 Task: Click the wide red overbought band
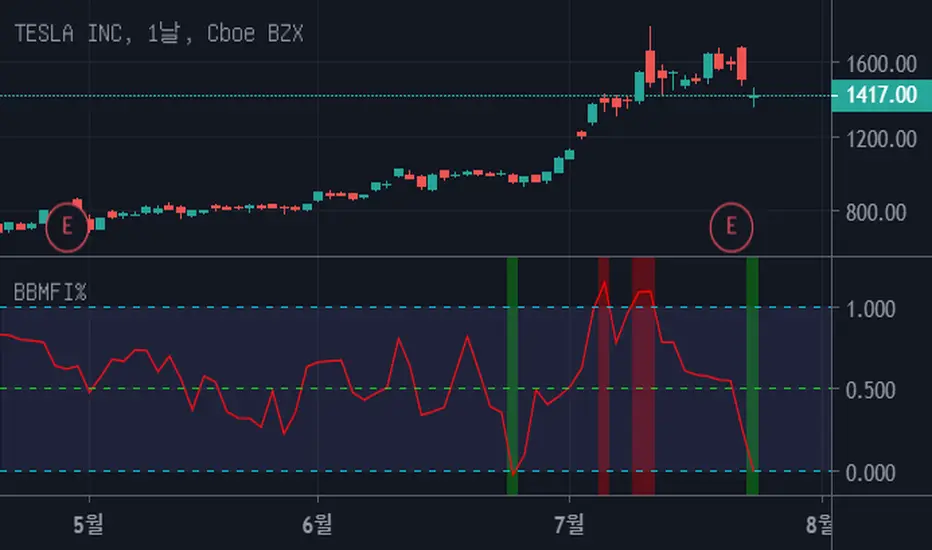click(x=643, y=376)
